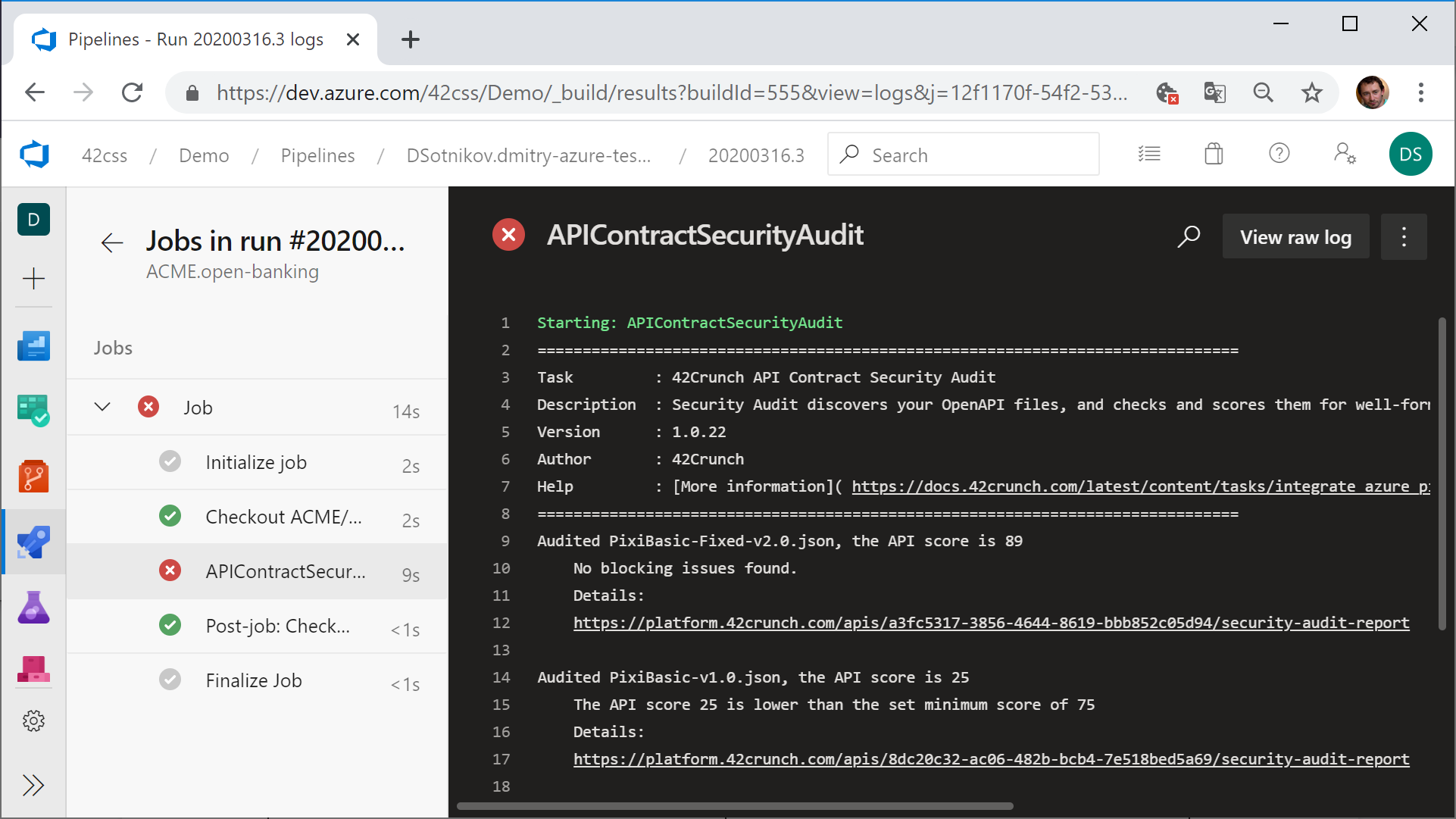
Task: Click the address bar URL
Action: 671,92
